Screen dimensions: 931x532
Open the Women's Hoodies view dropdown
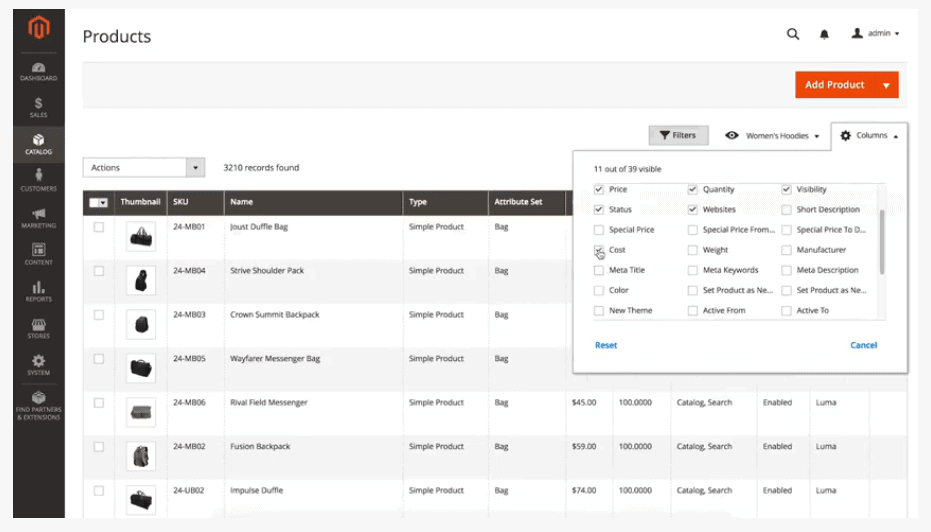(772, 136)
